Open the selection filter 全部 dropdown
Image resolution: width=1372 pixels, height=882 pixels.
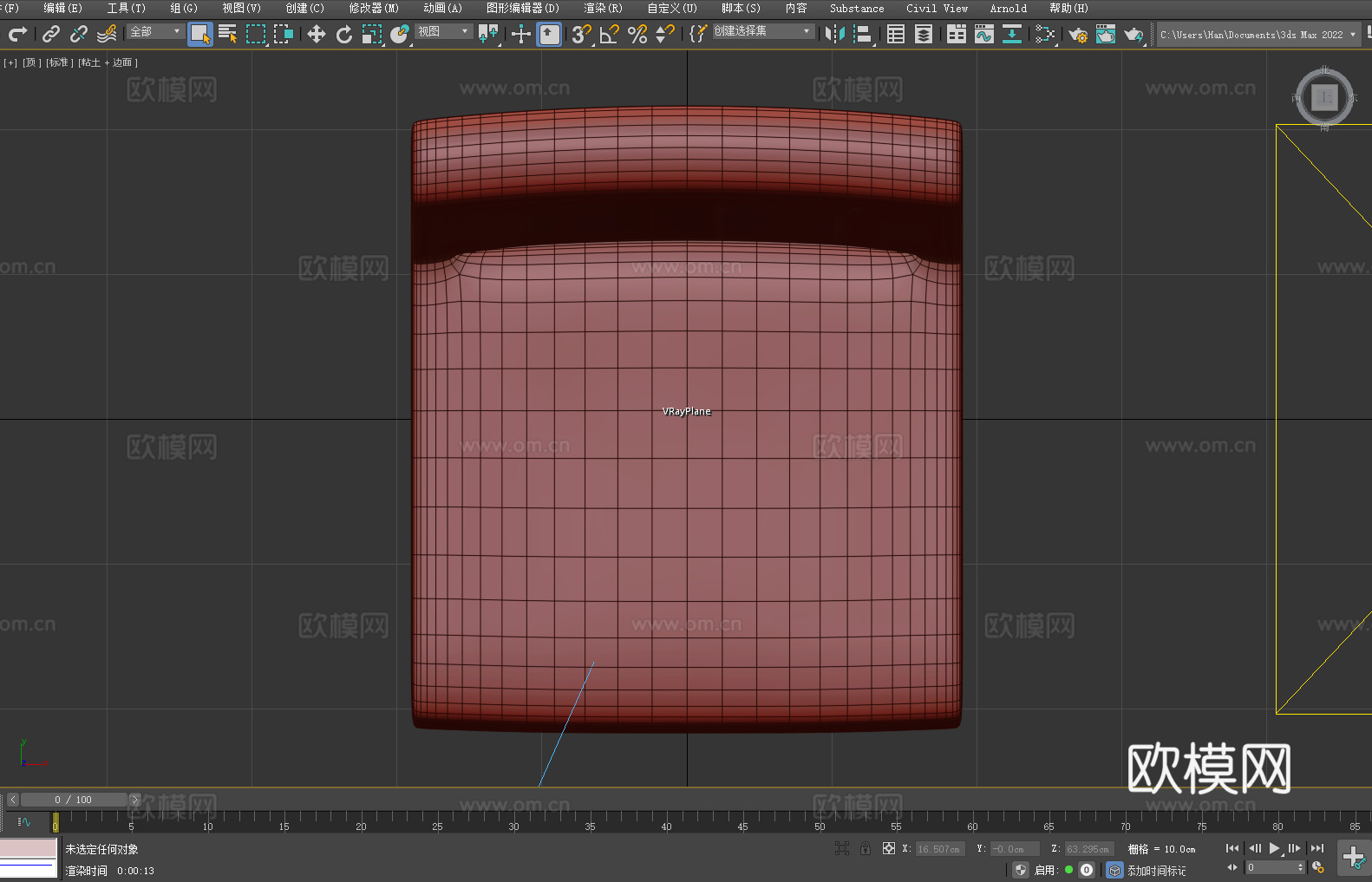(155, 31)
